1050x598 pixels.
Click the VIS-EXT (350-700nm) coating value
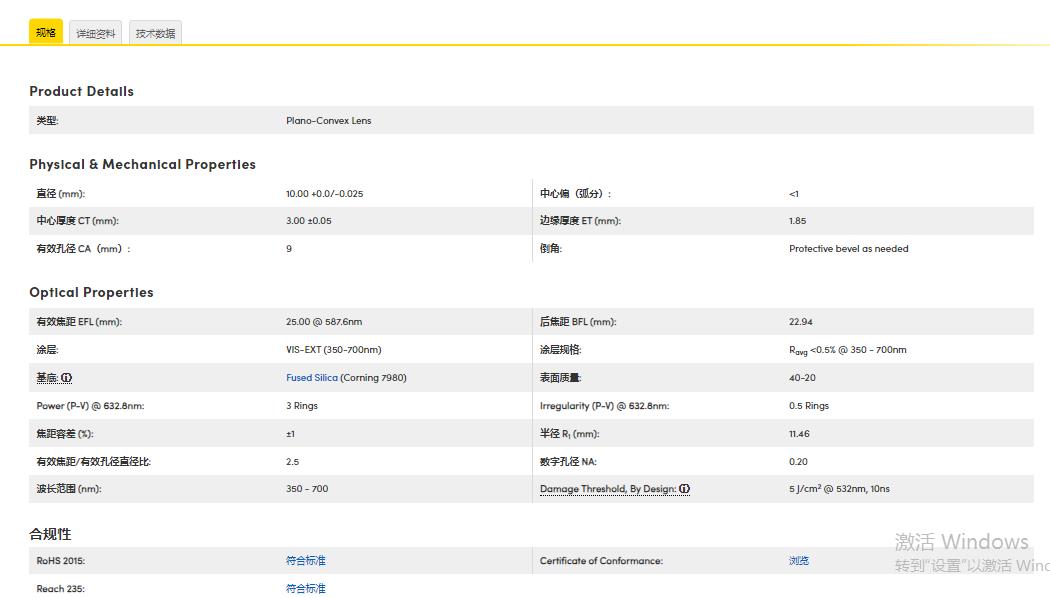tap(333, 350)
